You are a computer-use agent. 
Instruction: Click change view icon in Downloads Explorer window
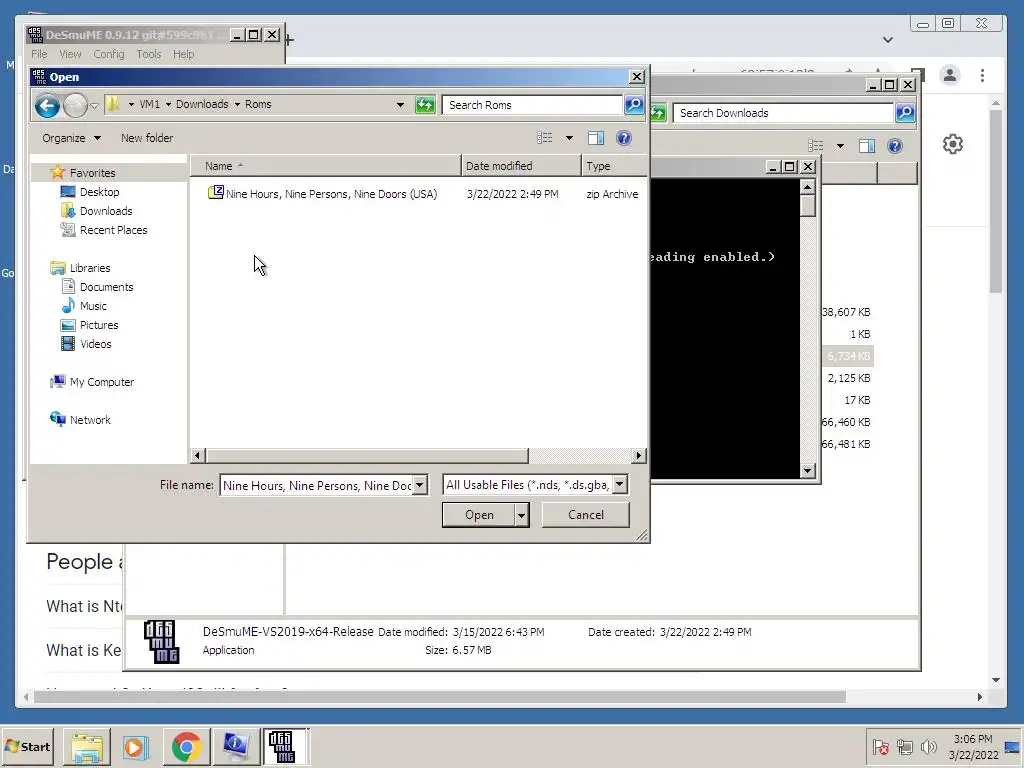click(816, 146)
